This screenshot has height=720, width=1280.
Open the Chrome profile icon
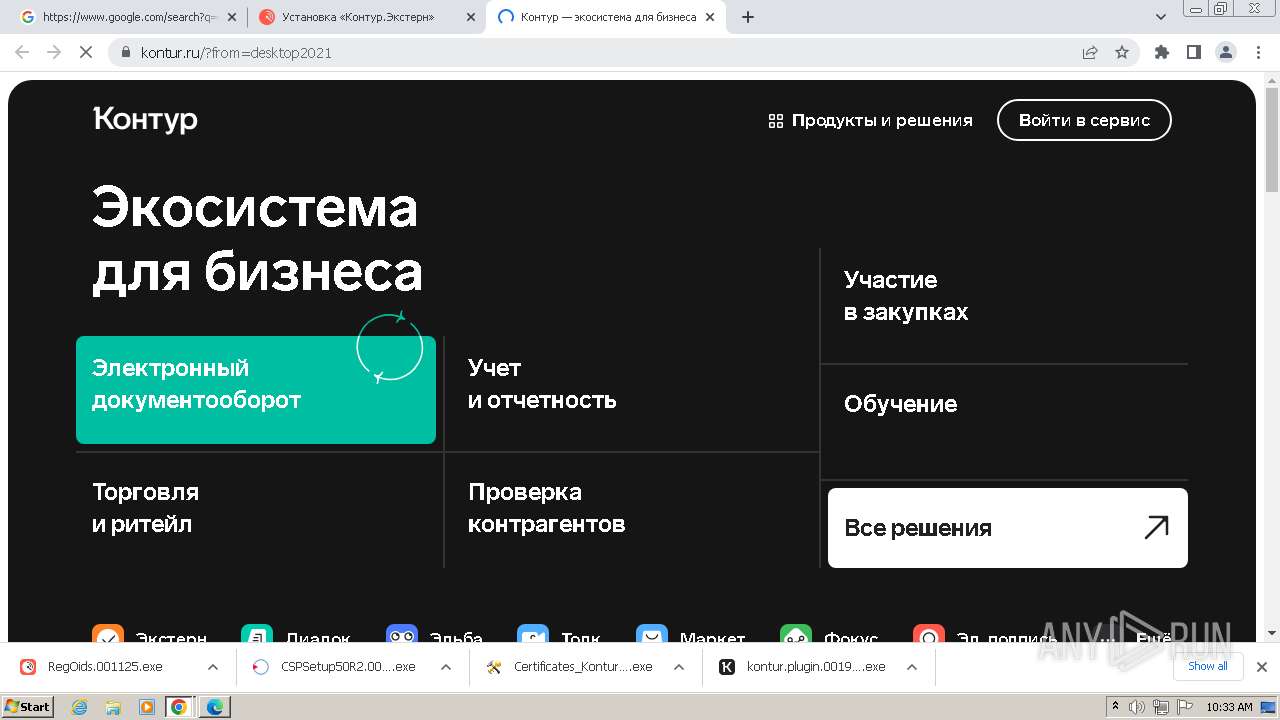[x=1225, y=52]
